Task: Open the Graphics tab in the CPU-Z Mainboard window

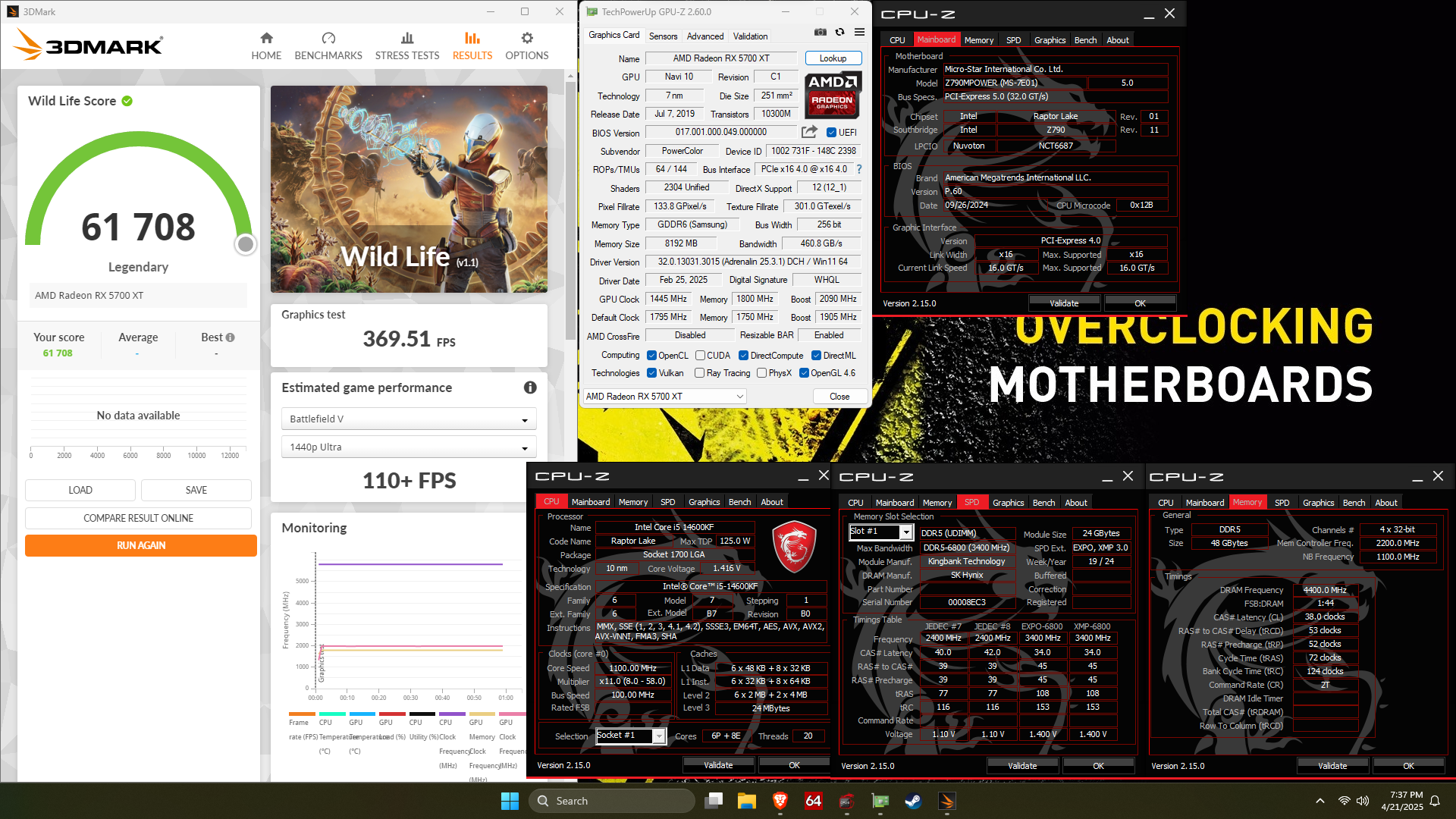Action: [x=1050, y=40]
